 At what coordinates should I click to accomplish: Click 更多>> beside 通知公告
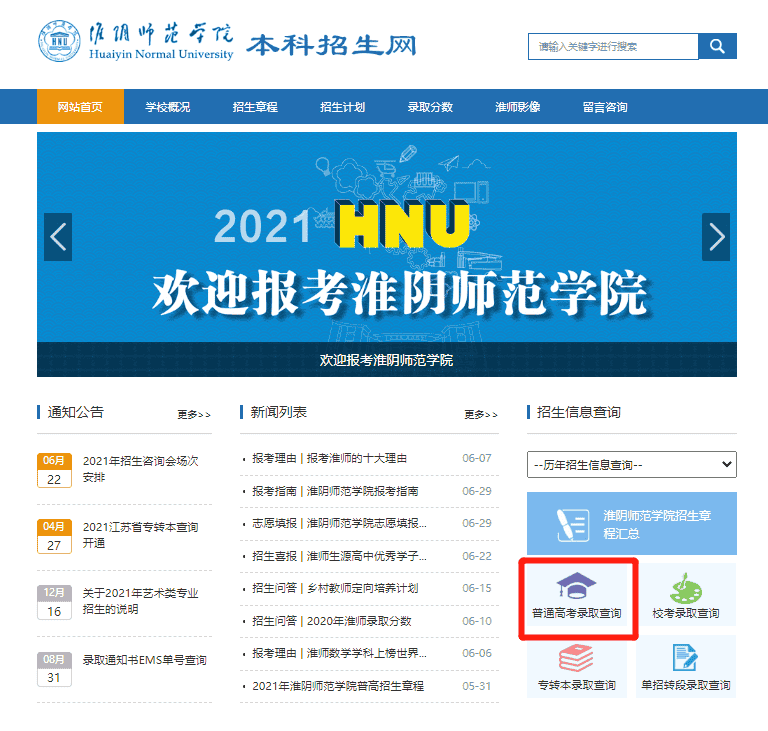[194, 414]
